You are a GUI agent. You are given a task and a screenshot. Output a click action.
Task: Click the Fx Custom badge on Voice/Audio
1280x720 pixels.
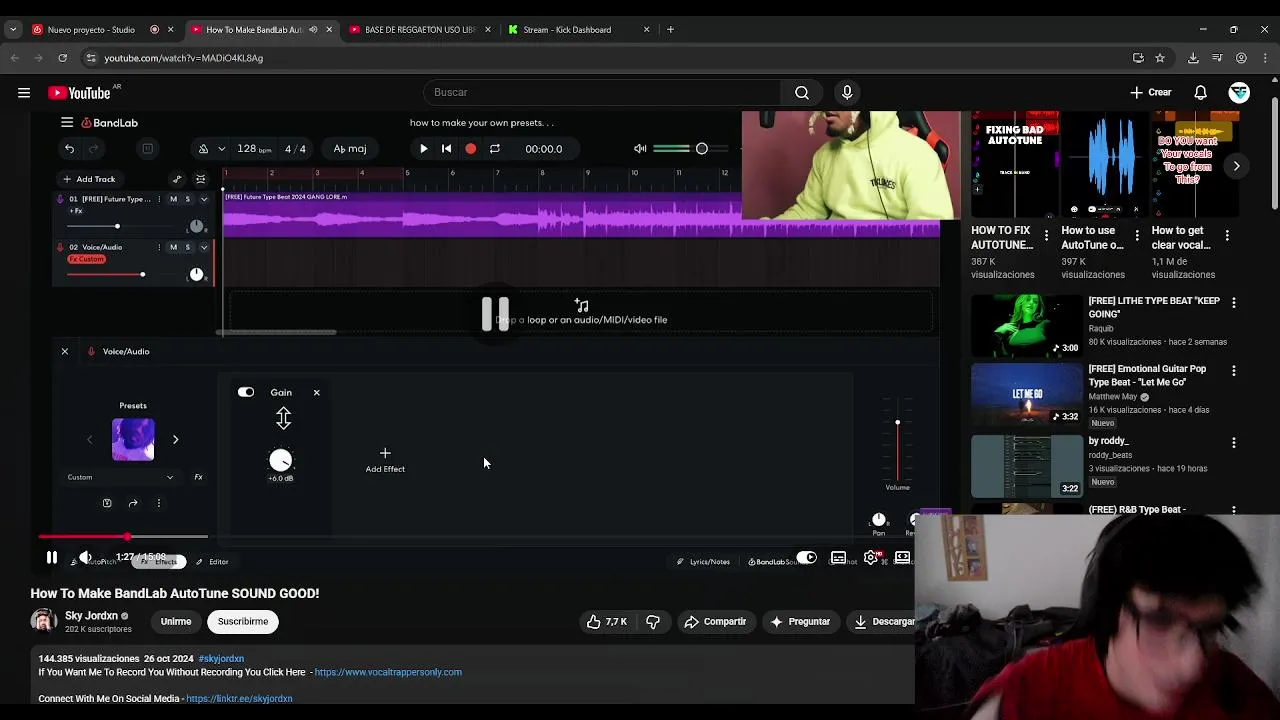coord(87,259)
